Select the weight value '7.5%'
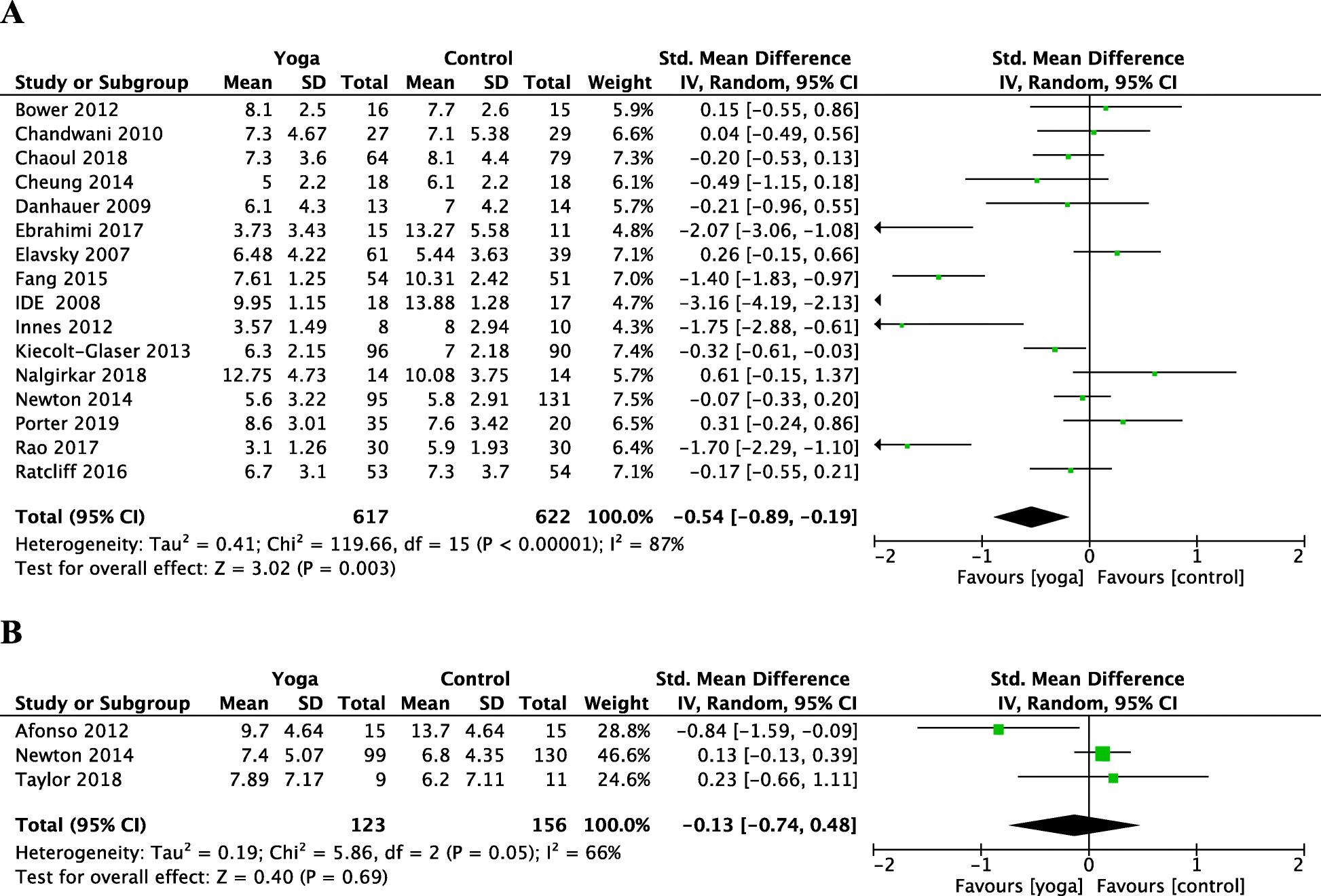 [633, 400]
